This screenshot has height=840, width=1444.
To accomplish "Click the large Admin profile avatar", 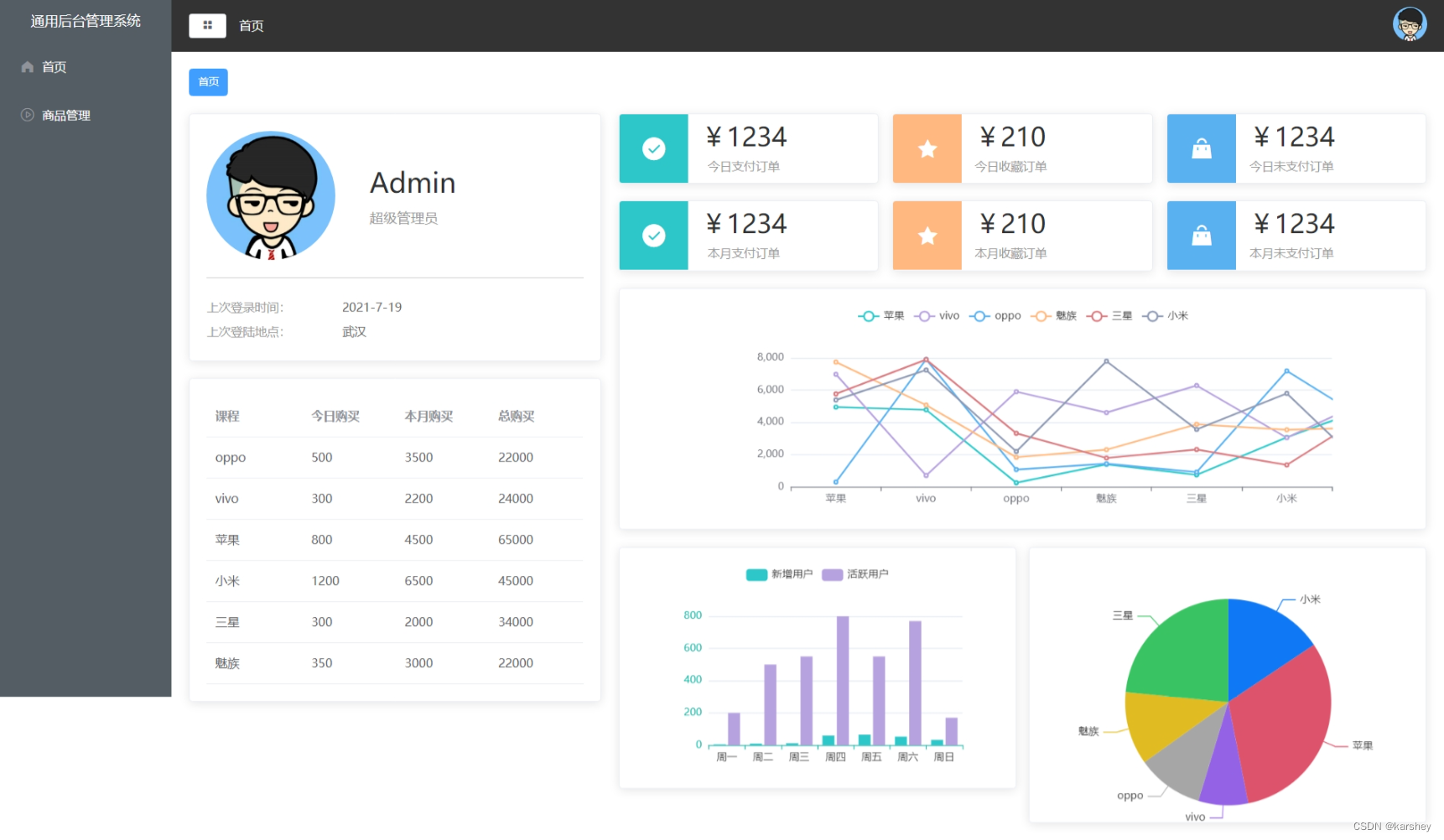I will pos(271,195).
